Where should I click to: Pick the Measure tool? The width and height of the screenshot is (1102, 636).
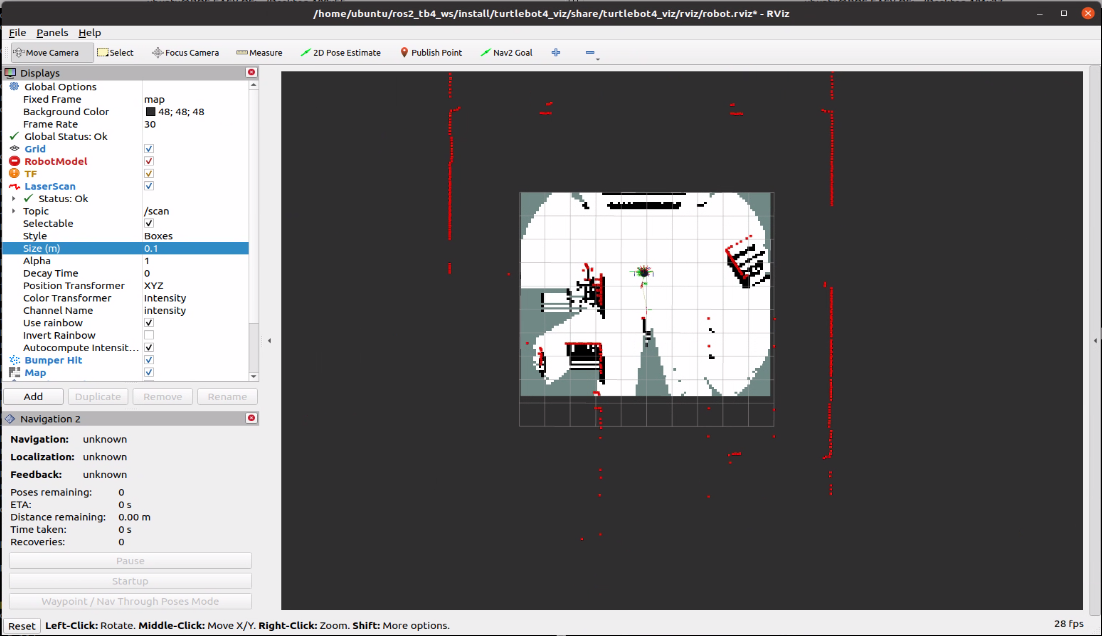point(260,53)
